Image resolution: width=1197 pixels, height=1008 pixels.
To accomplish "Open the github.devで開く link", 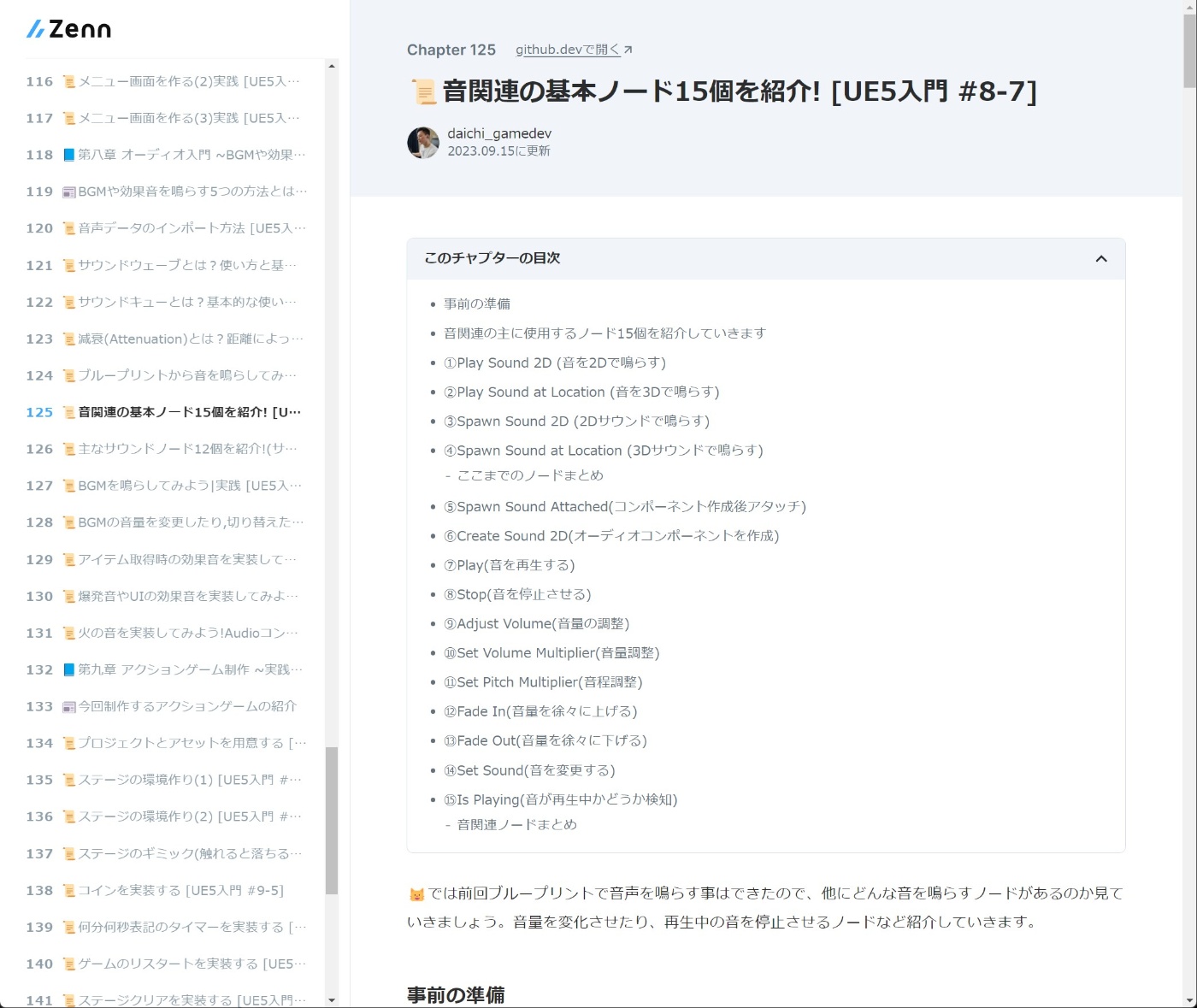I will pyautogui.click(x=566, y=49).
